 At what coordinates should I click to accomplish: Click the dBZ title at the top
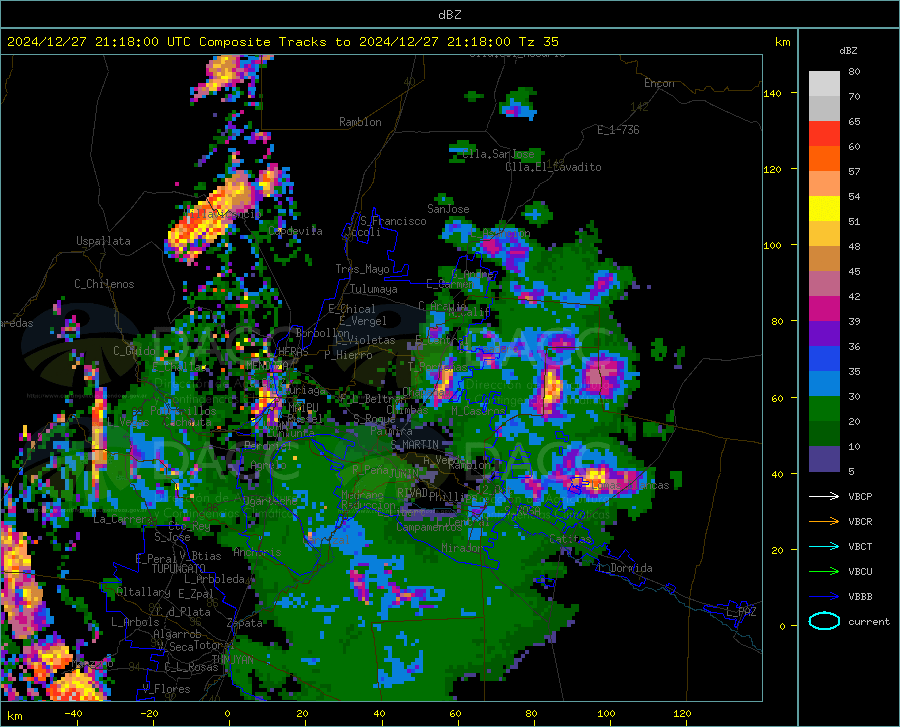pos(449,15)
